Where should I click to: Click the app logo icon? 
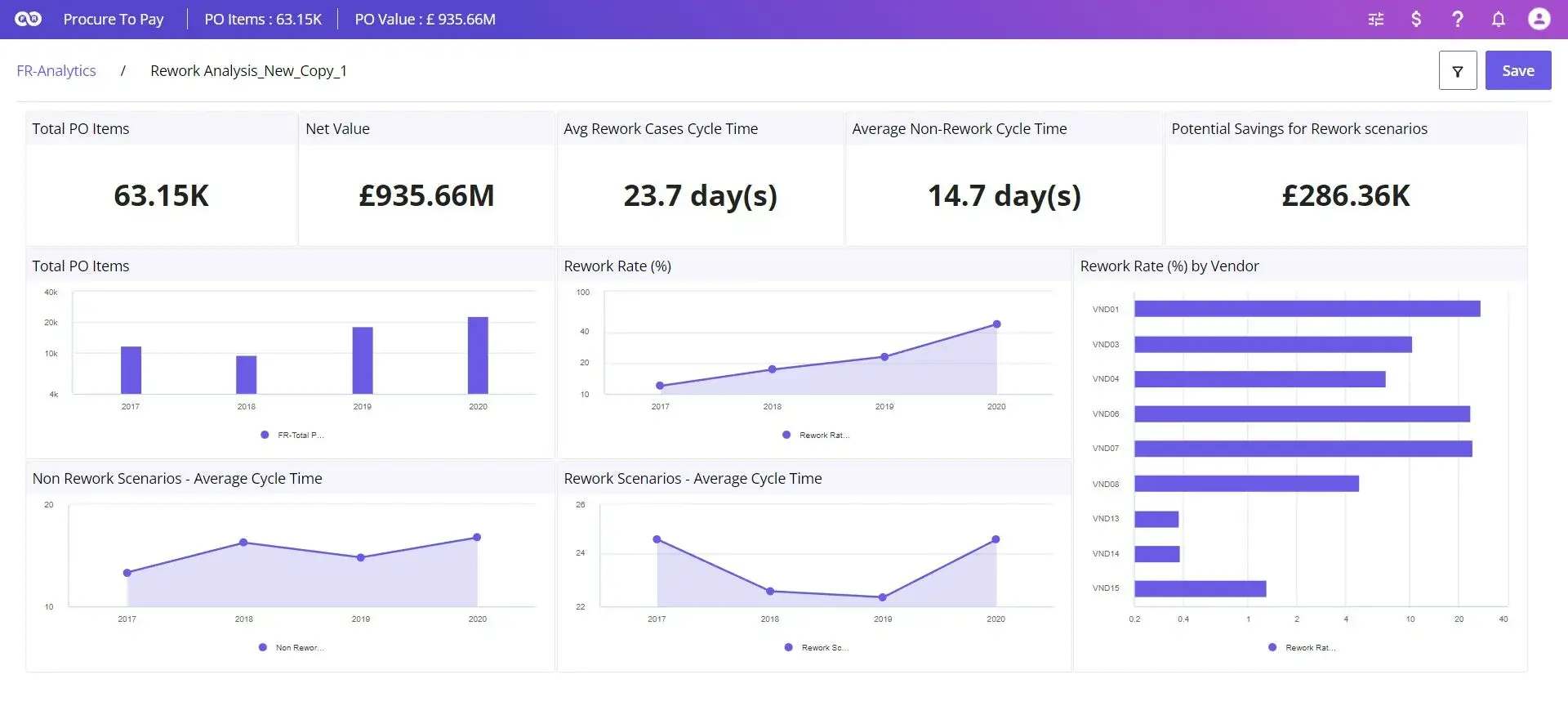click(28, 19)
